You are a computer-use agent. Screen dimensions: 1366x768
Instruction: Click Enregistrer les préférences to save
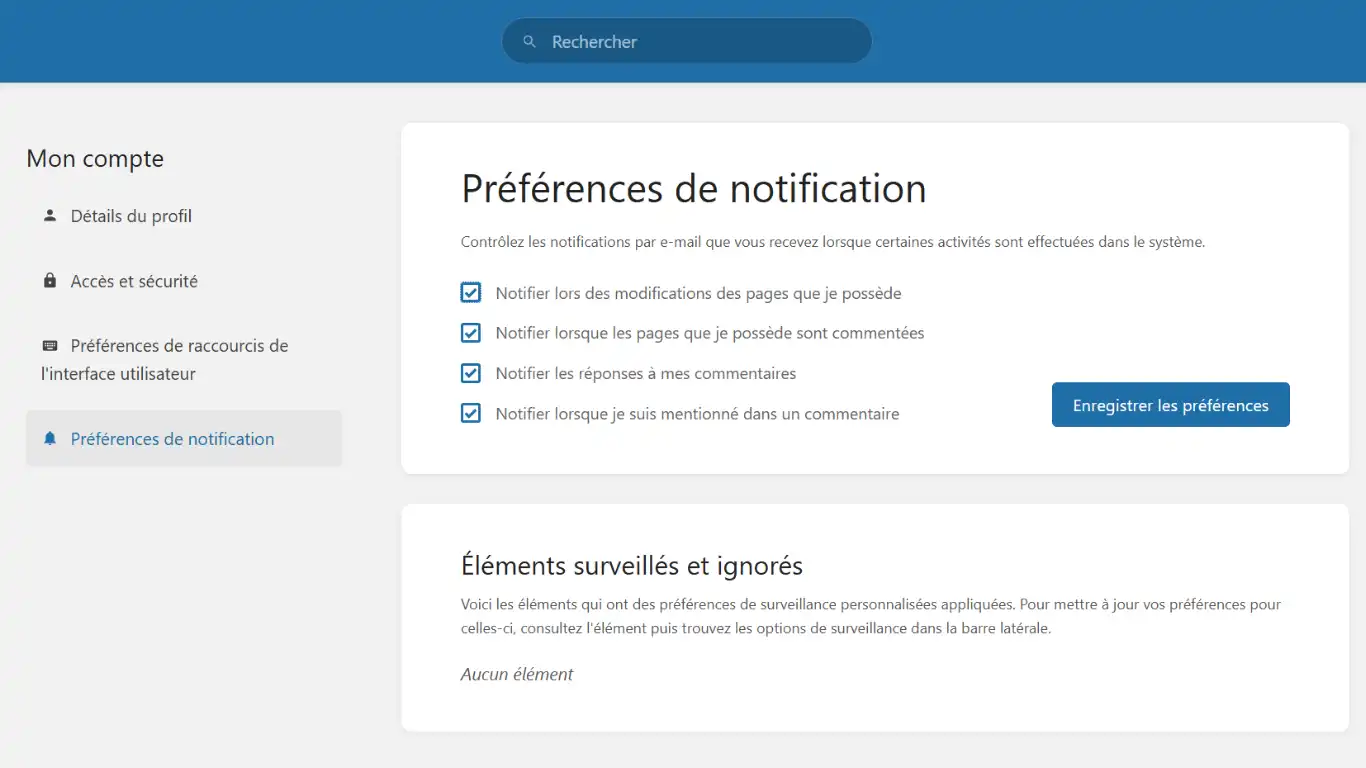coord(1170,404)
